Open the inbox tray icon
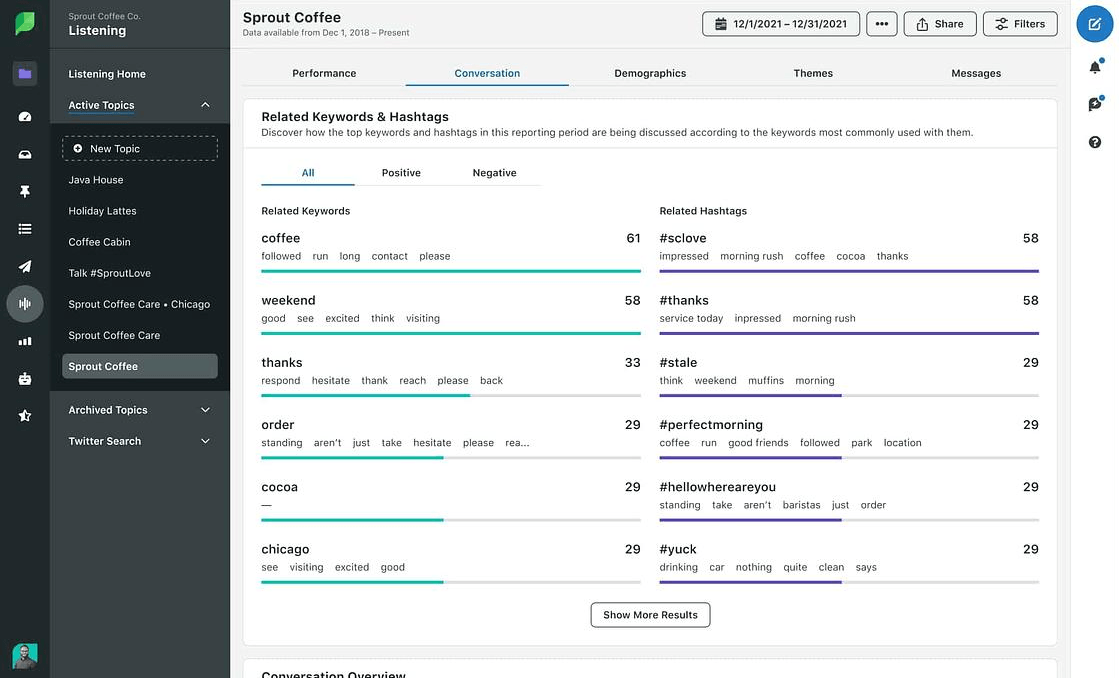Image resolution: width=1119 pixels, height=678 pixels. click(x=25, y=154)
